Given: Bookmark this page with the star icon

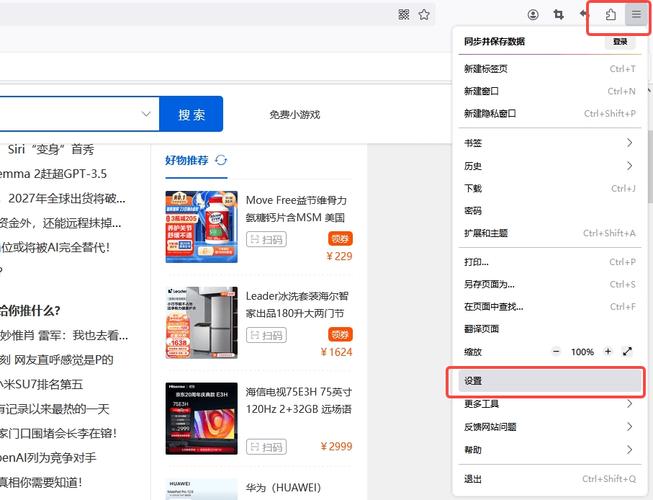Looking at the screenshot, I should point(425,14).
